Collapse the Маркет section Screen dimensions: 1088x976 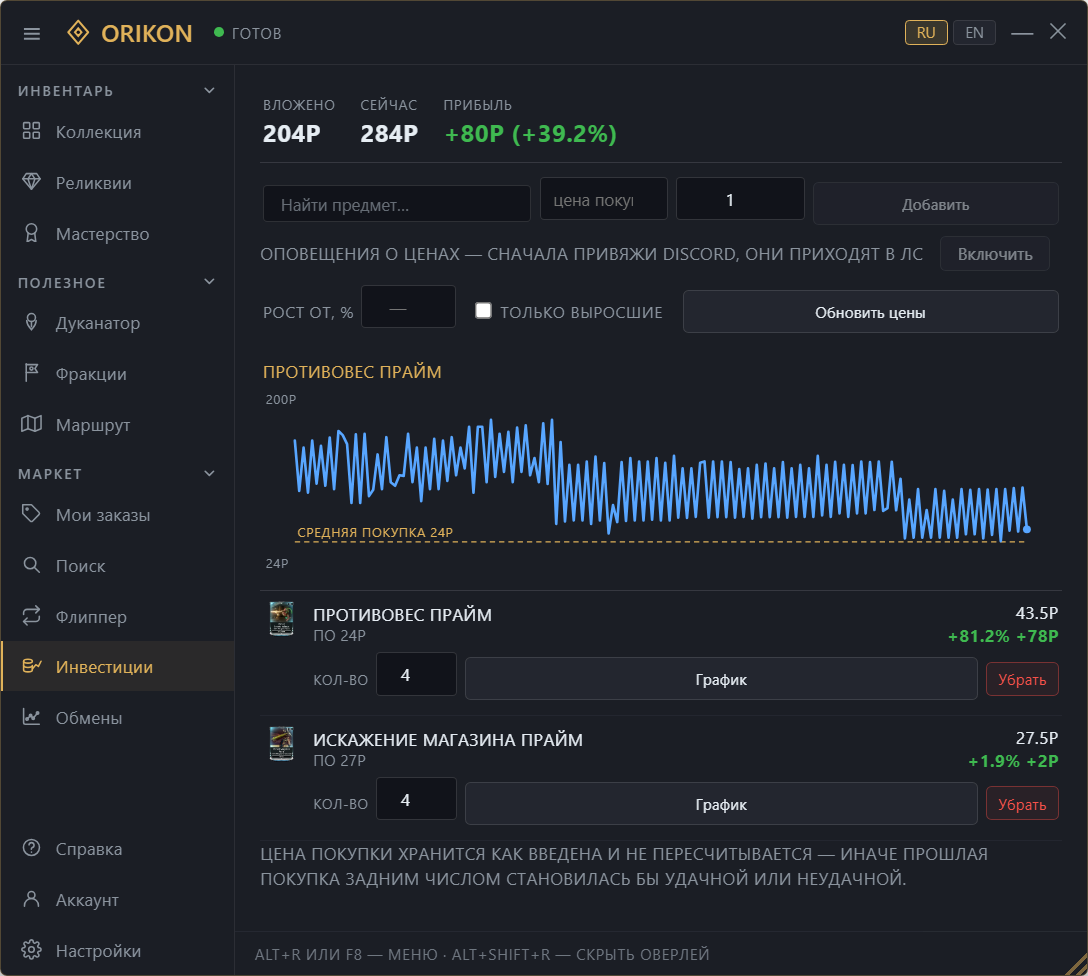210,473
